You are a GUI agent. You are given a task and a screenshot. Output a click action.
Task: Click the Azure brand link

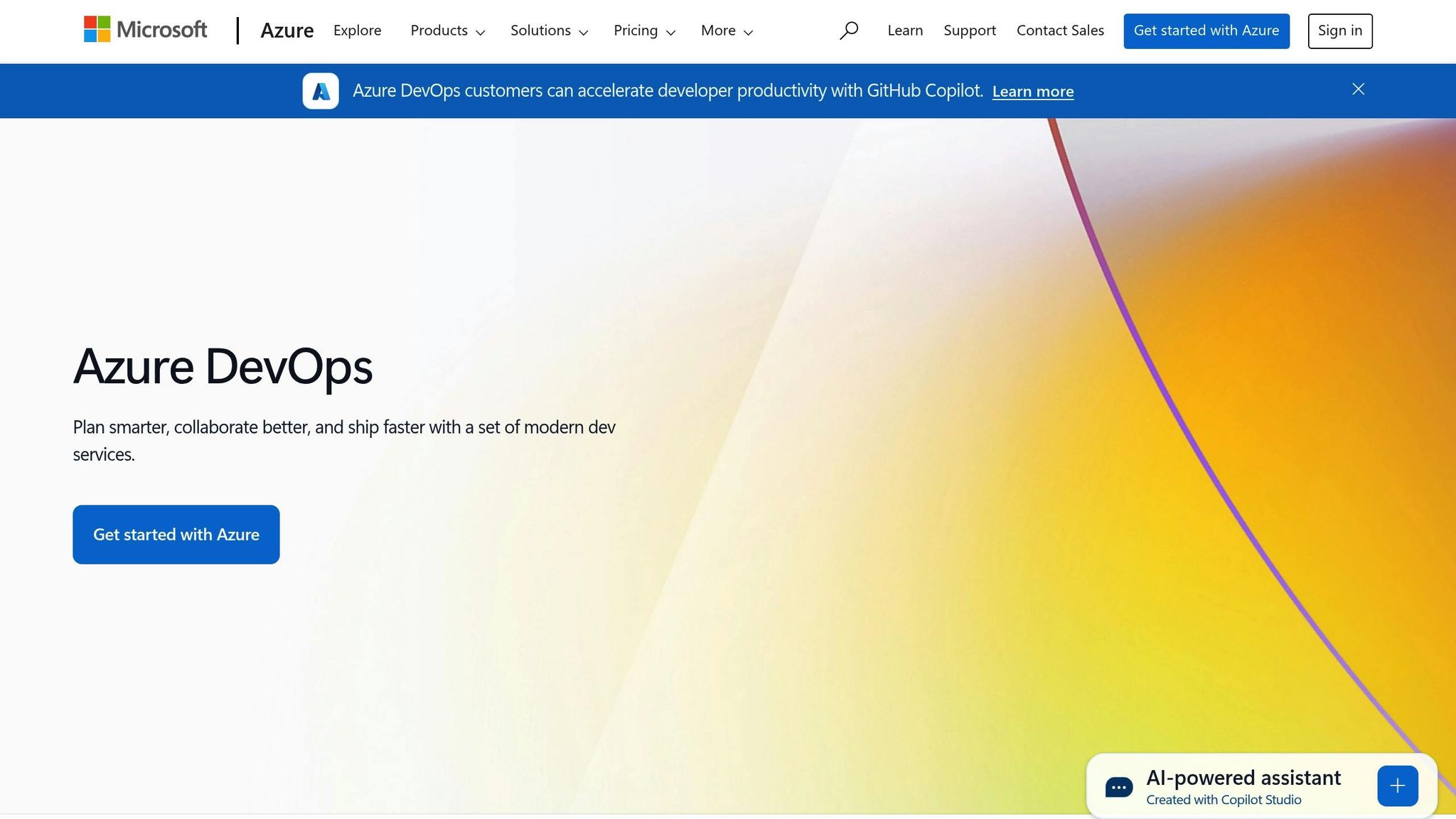point(287,31)
